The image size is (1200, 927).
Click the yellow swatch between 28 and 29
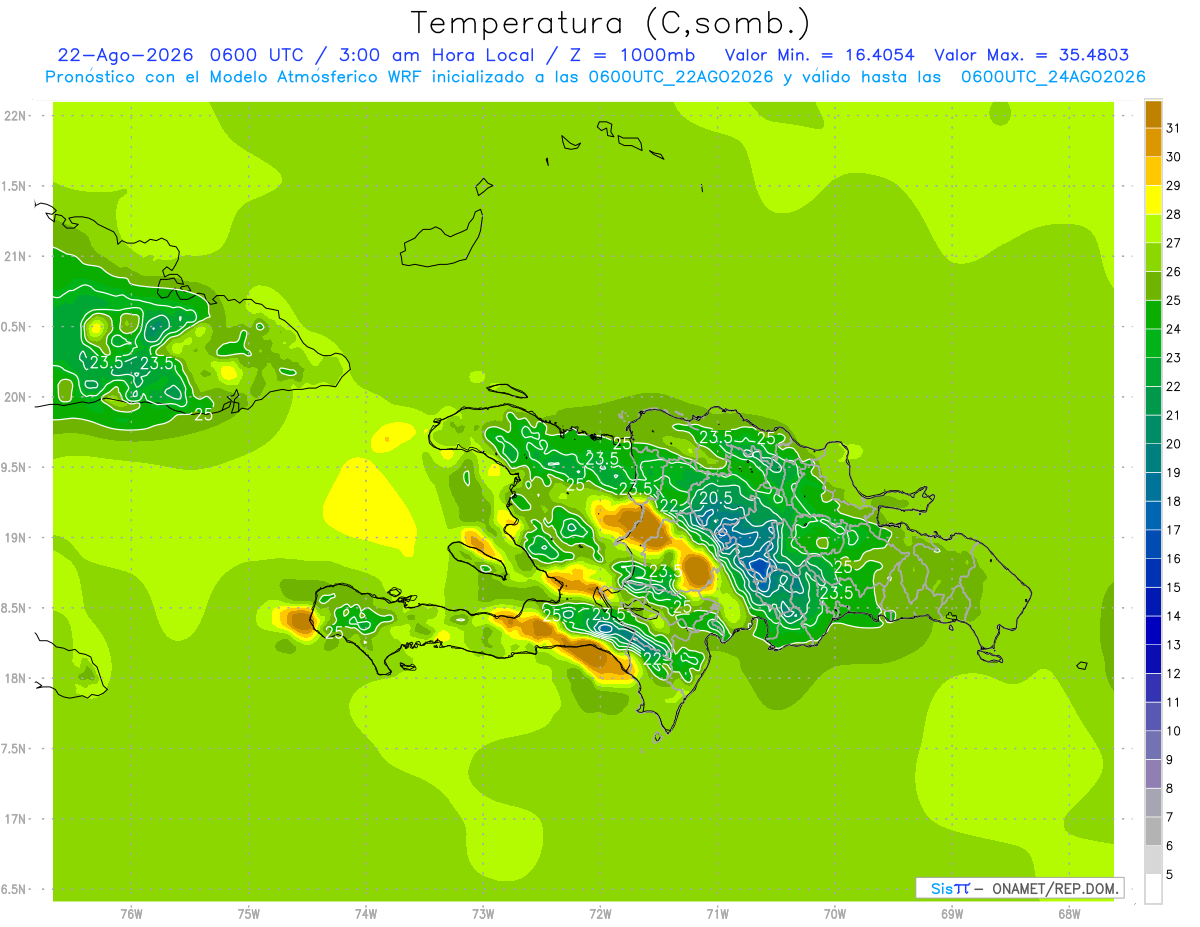1153,200
